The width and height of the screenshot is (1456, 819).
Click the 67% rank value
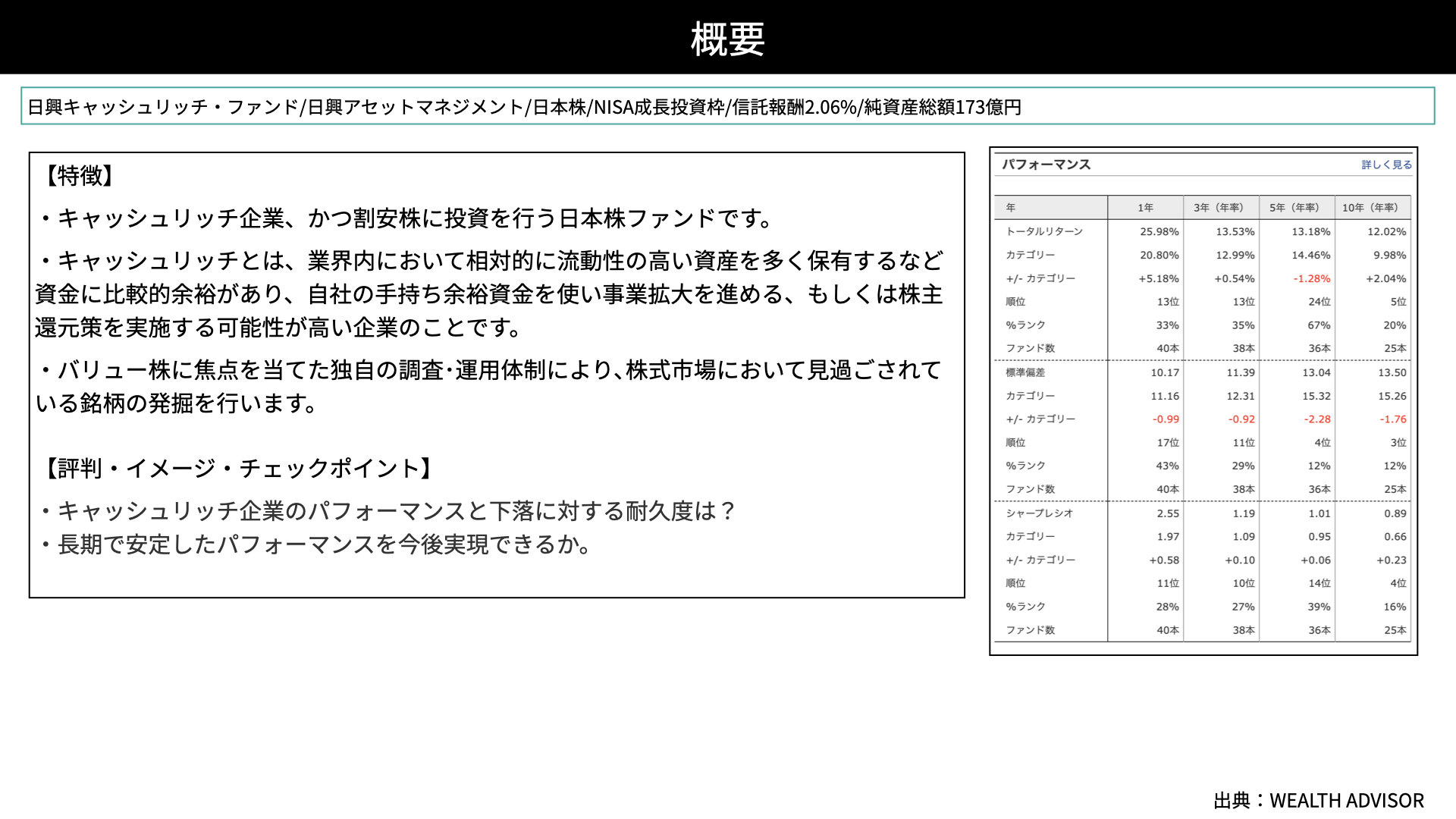click(x=1319, y=325)
